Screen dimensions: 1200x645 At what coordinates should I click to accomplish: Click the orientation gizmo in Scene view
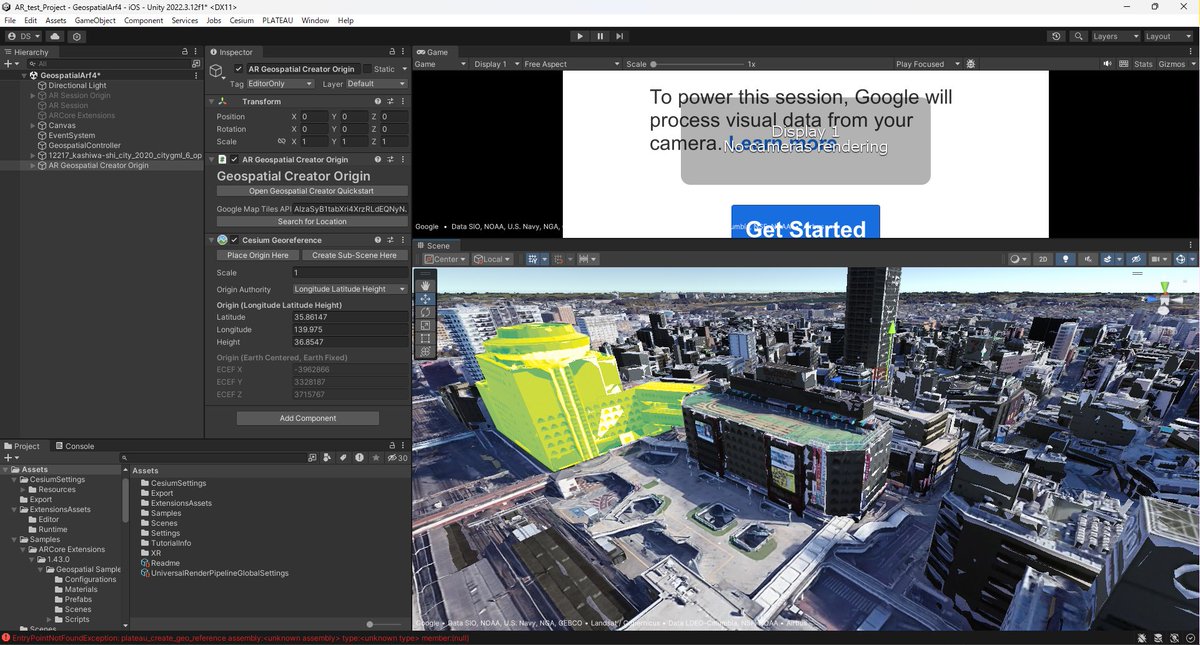(1164, 299)
